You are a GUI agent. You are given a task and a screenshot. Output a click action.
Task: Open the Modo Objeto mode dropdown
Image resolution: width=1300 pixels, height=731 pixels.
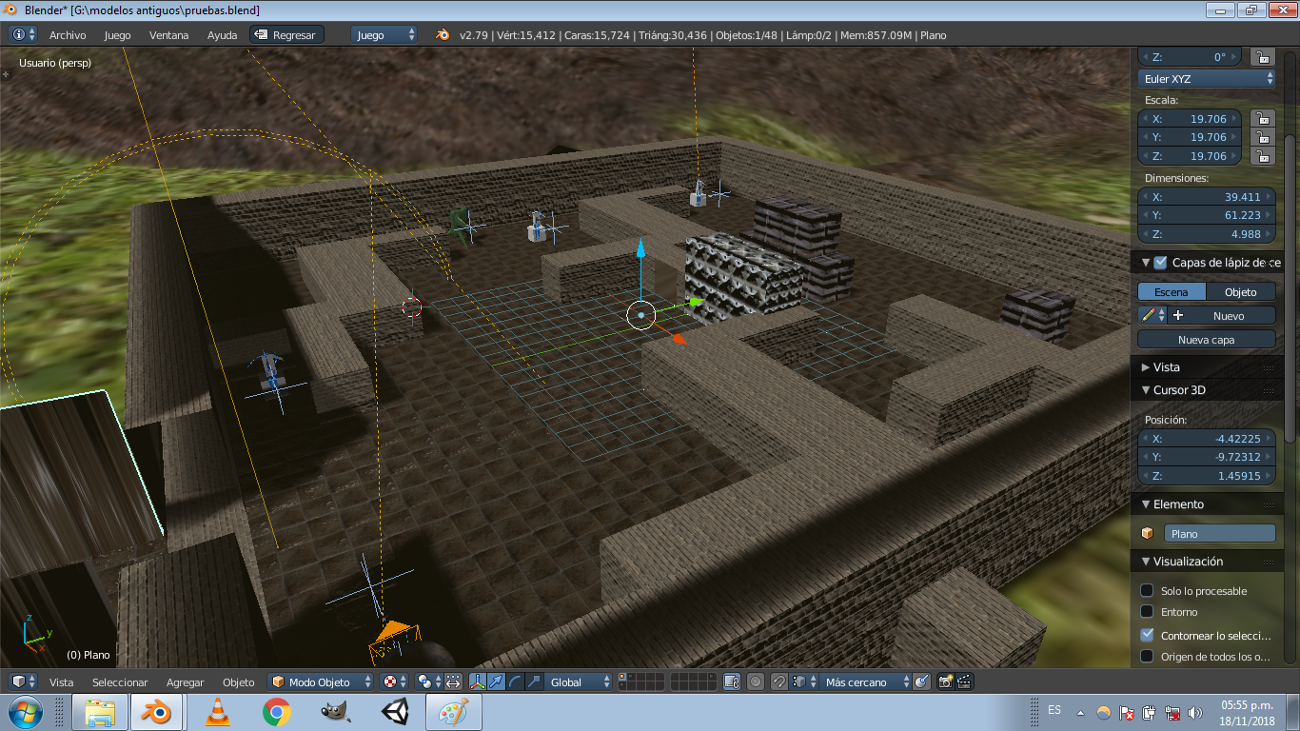tap(318, 682)
